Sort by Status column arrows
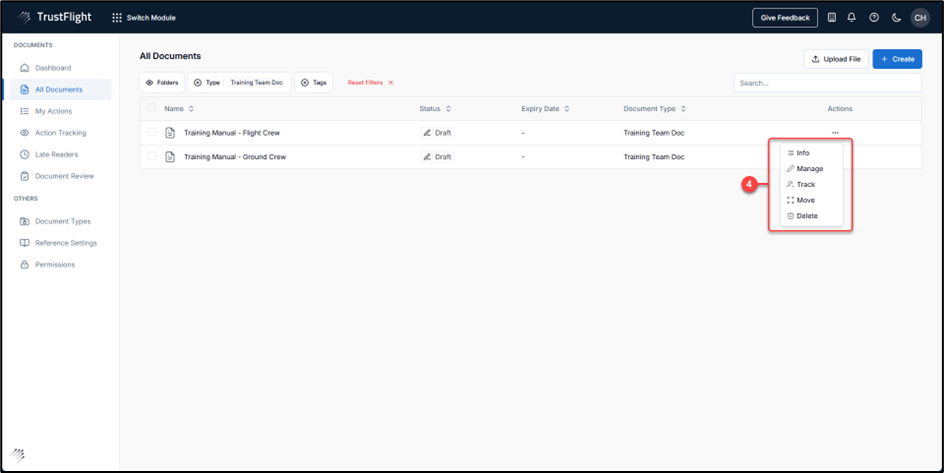The height and width of the screenshot is (473, 944). pos(448,108)
